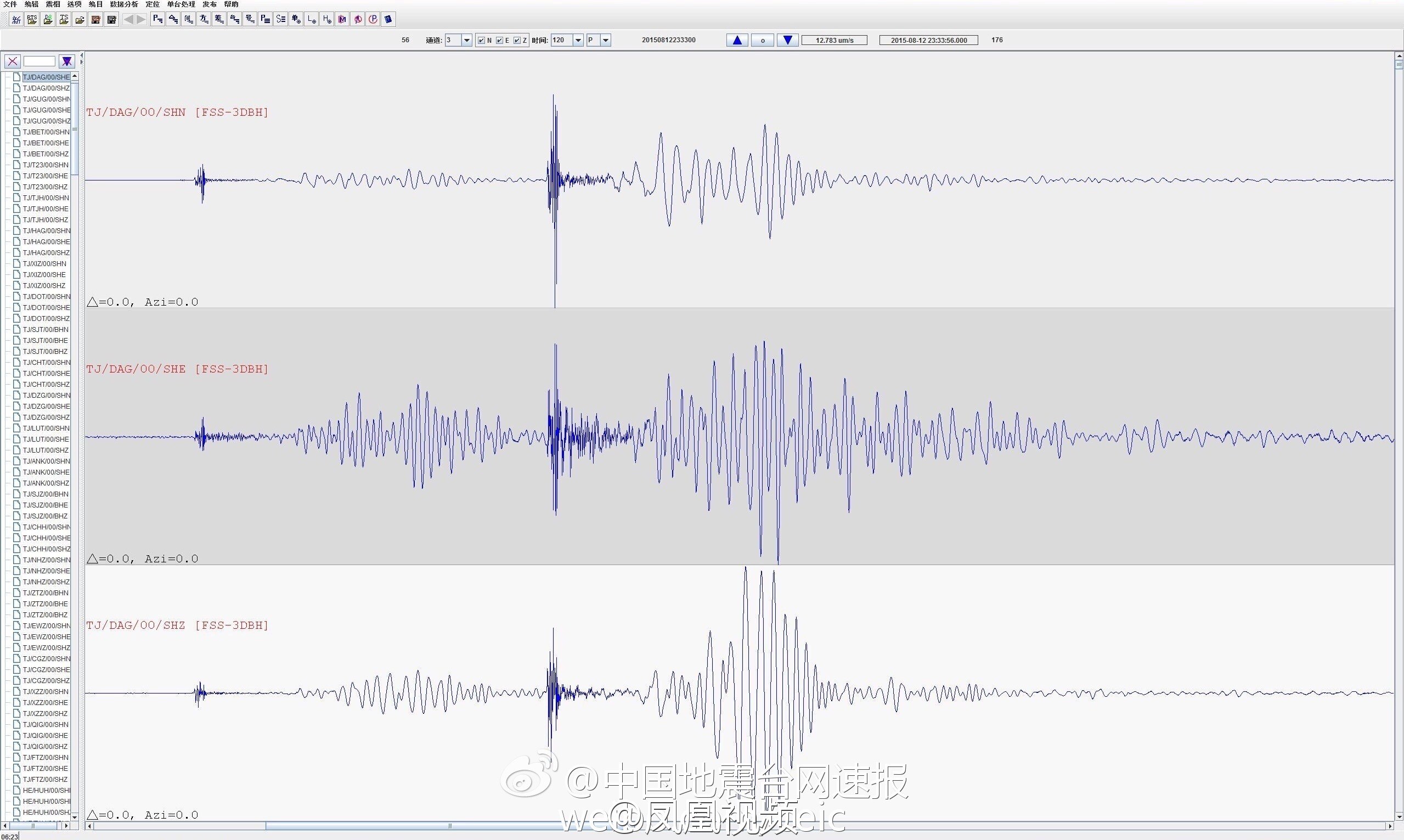Viewport: 1404px width, 840px height.
Task: Toggle the Z component checkbox
Action: coord(517,40)
